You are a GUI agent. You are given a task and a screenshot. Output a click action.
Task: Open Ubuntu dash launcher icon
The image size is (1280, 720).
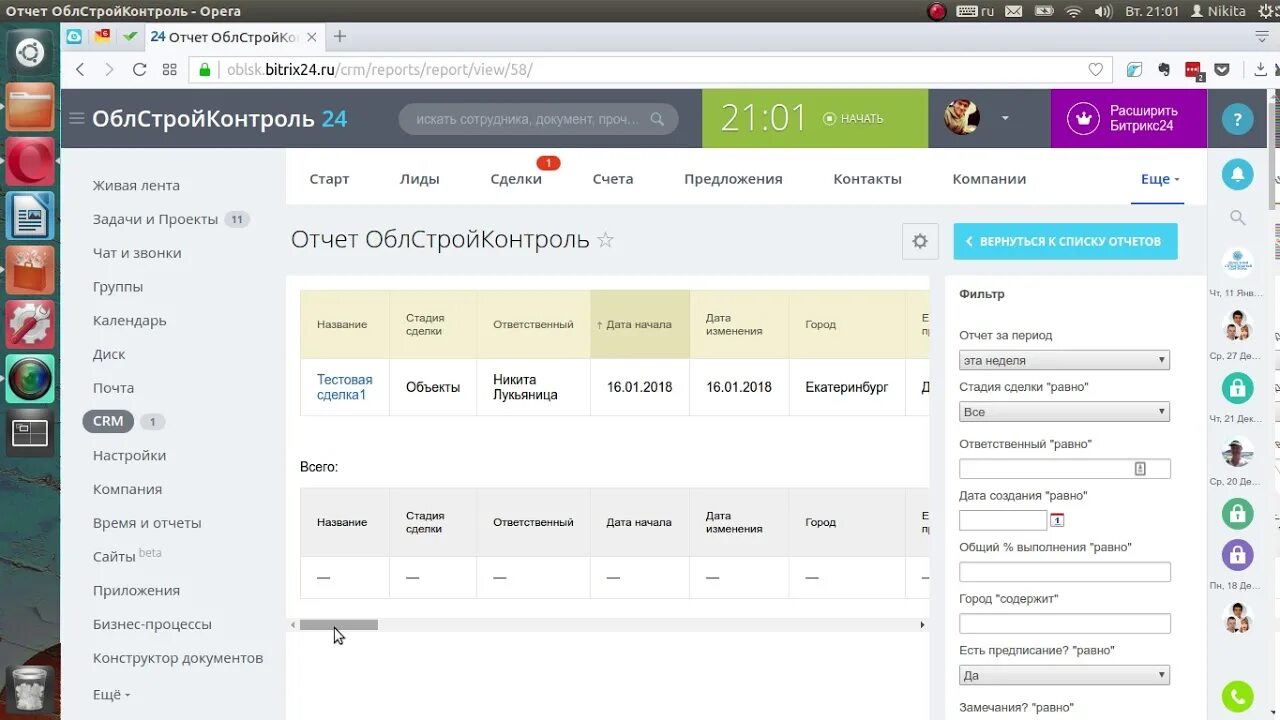30,52
